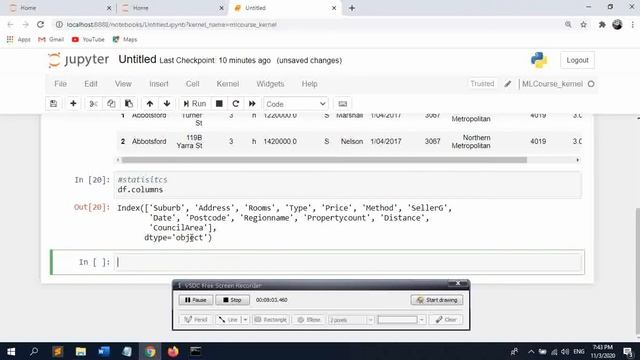
Task: Focus the empty code cell input
Action: click(349, 262)
